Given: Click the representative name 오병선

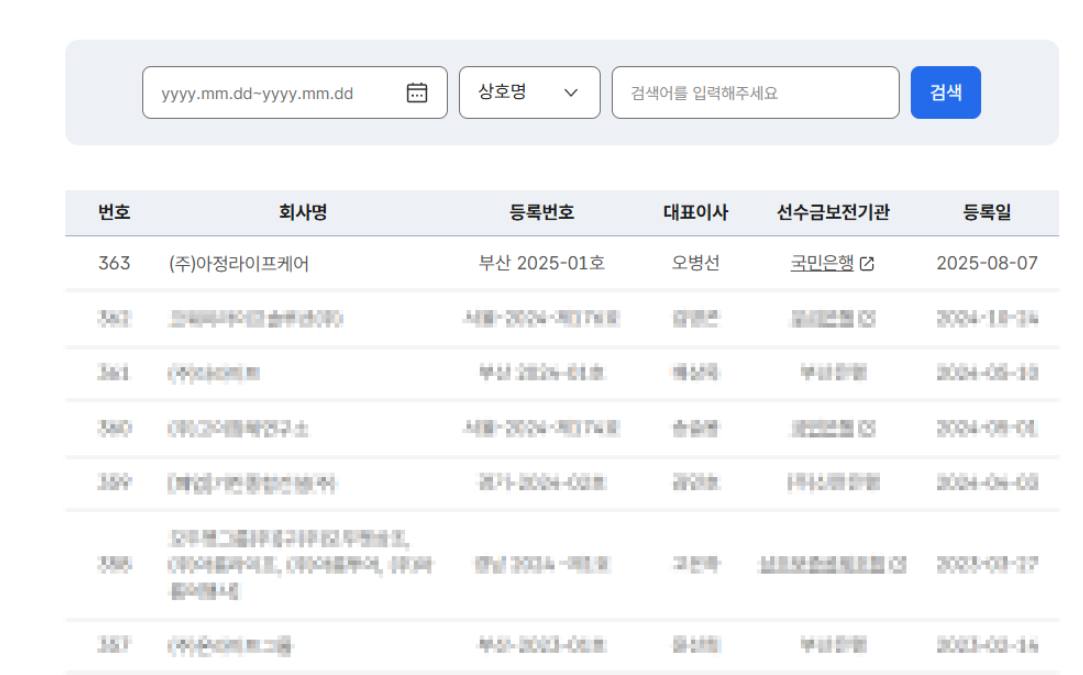Looking at the screenshot, I should (x=696, y=264).
